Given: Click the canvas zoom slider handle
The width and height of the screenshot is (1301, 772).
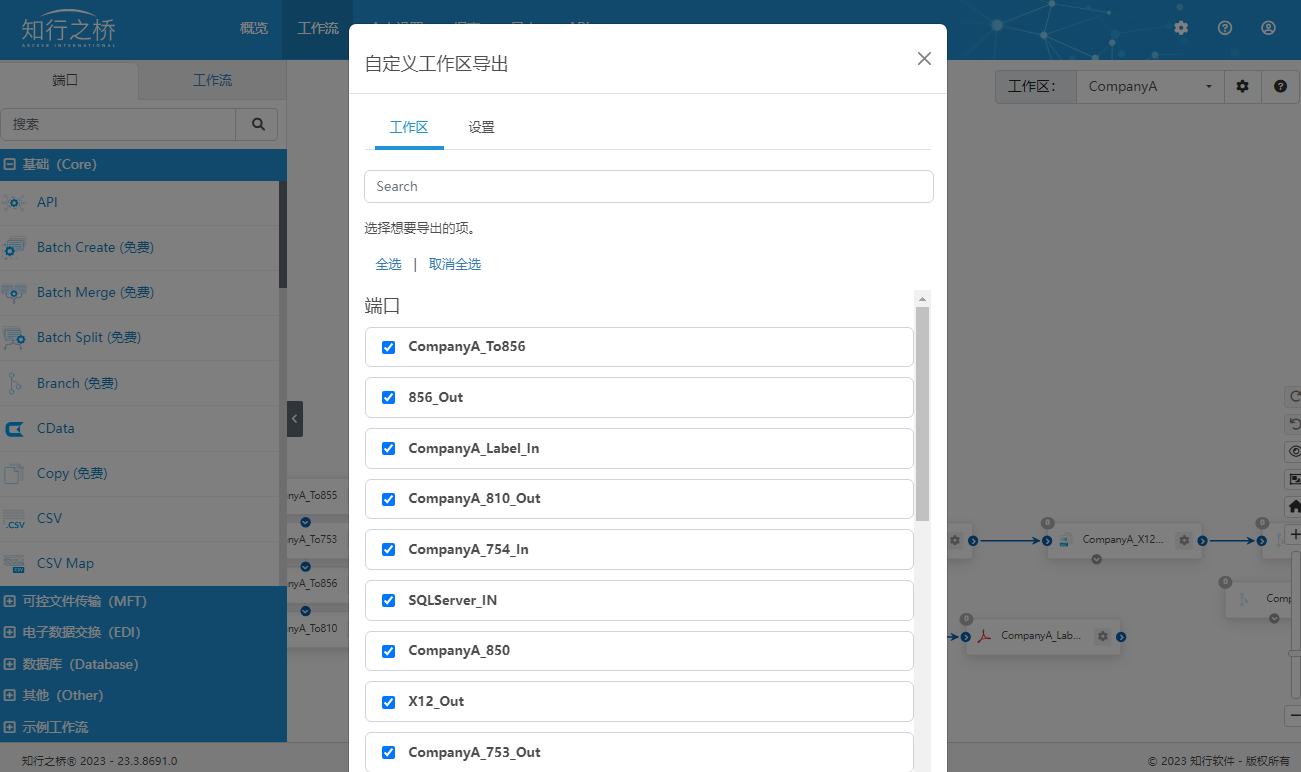Looking at the screenshot, I should 1294,653.
